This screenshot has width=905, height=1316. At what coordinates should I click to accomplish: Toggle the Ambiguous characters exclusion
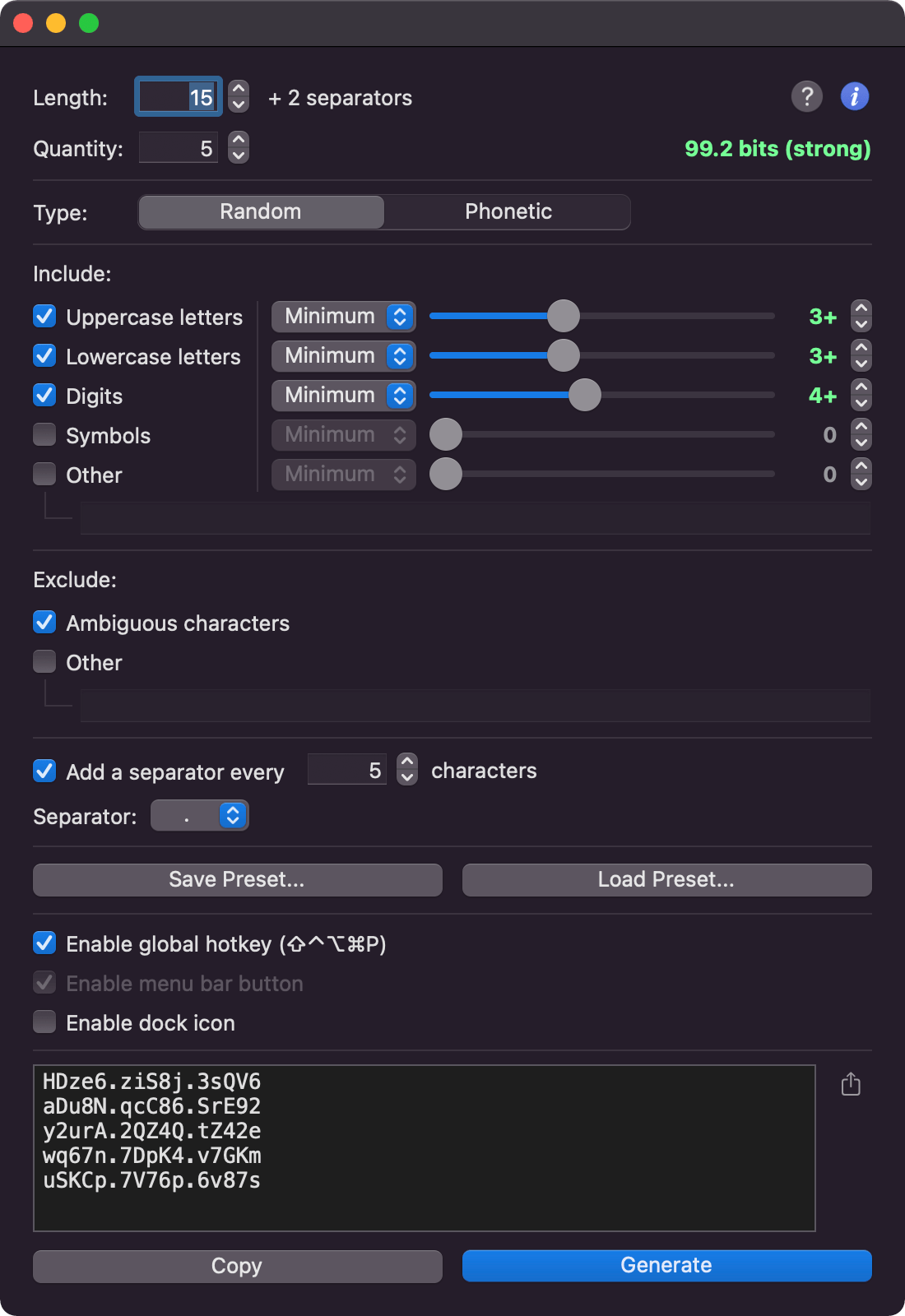click(x=44, y=623)
